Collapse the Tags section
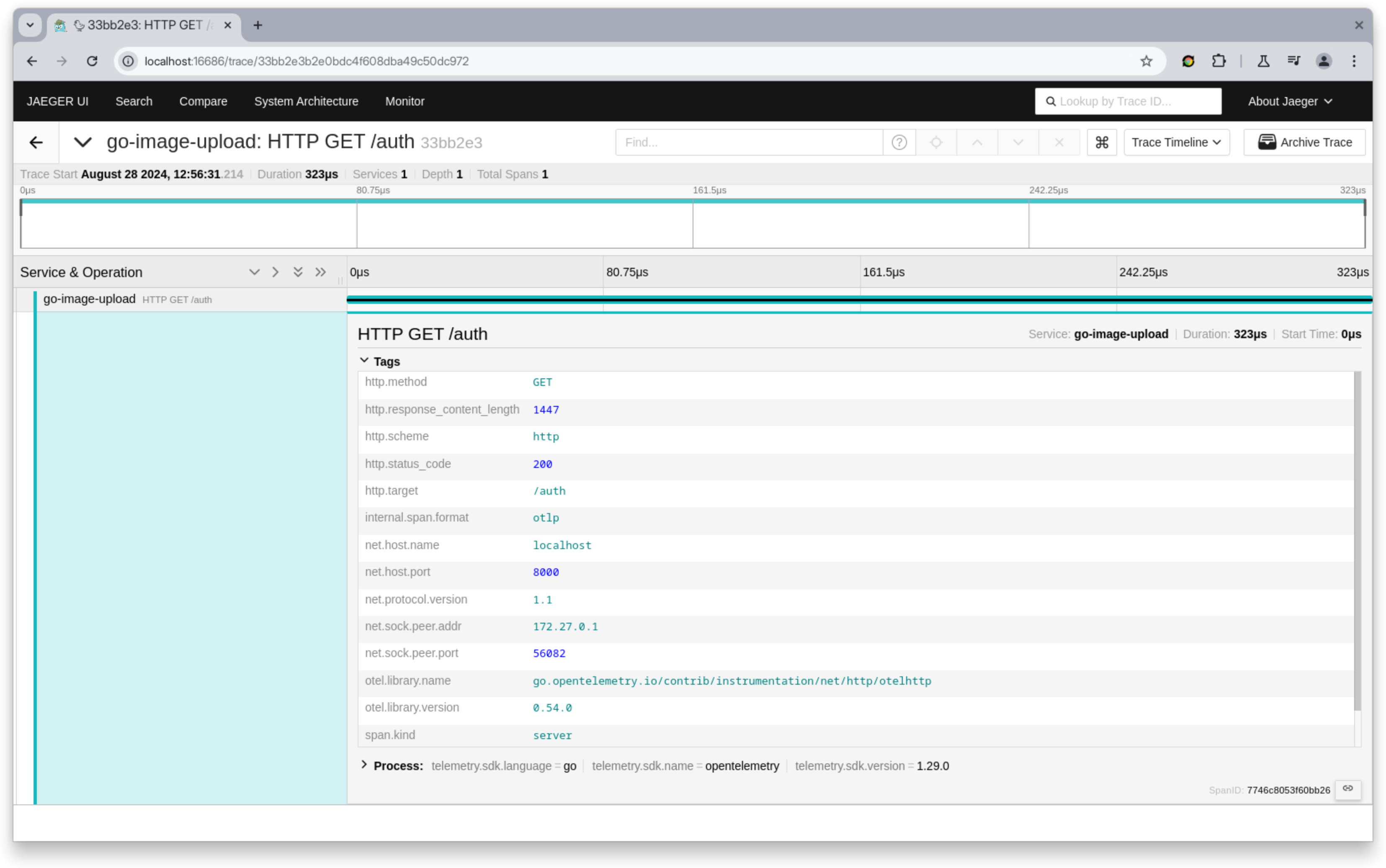Viewport: 1386px width, 868px height. click(x=365, y=360)
